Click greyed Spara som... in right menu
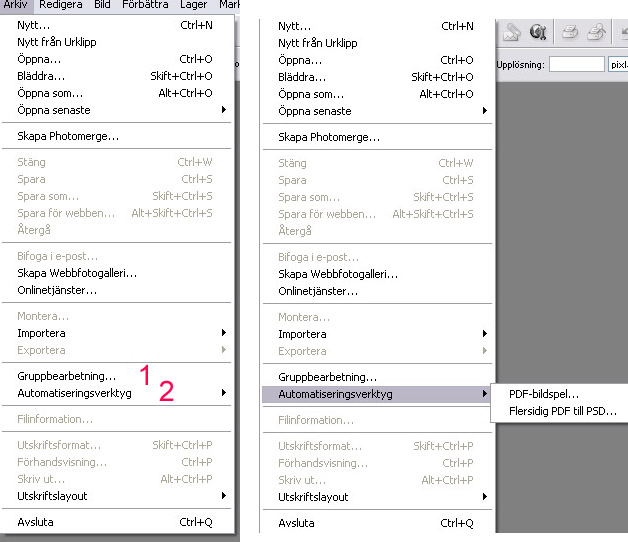628x542 pixels. point(377,197)
